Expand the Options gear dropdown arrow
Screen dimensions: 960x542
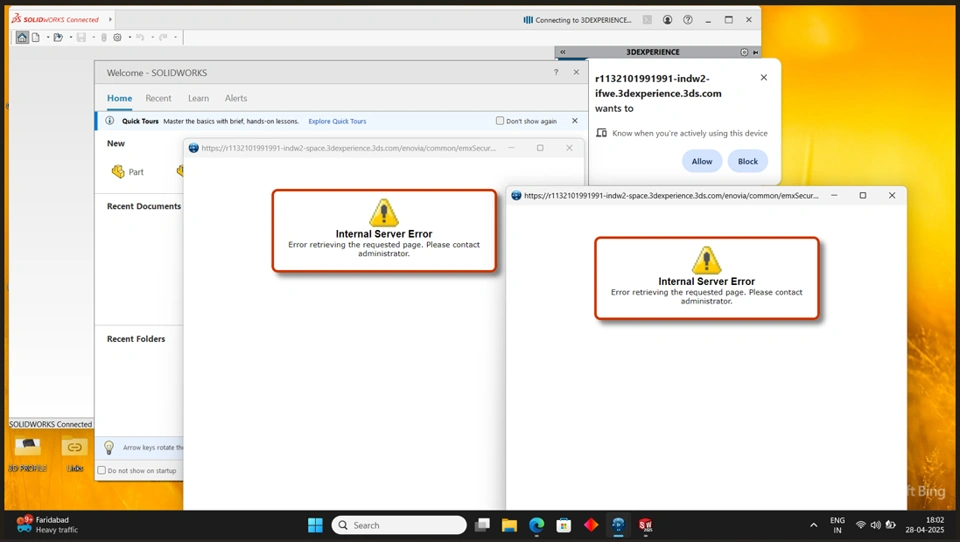129,37
